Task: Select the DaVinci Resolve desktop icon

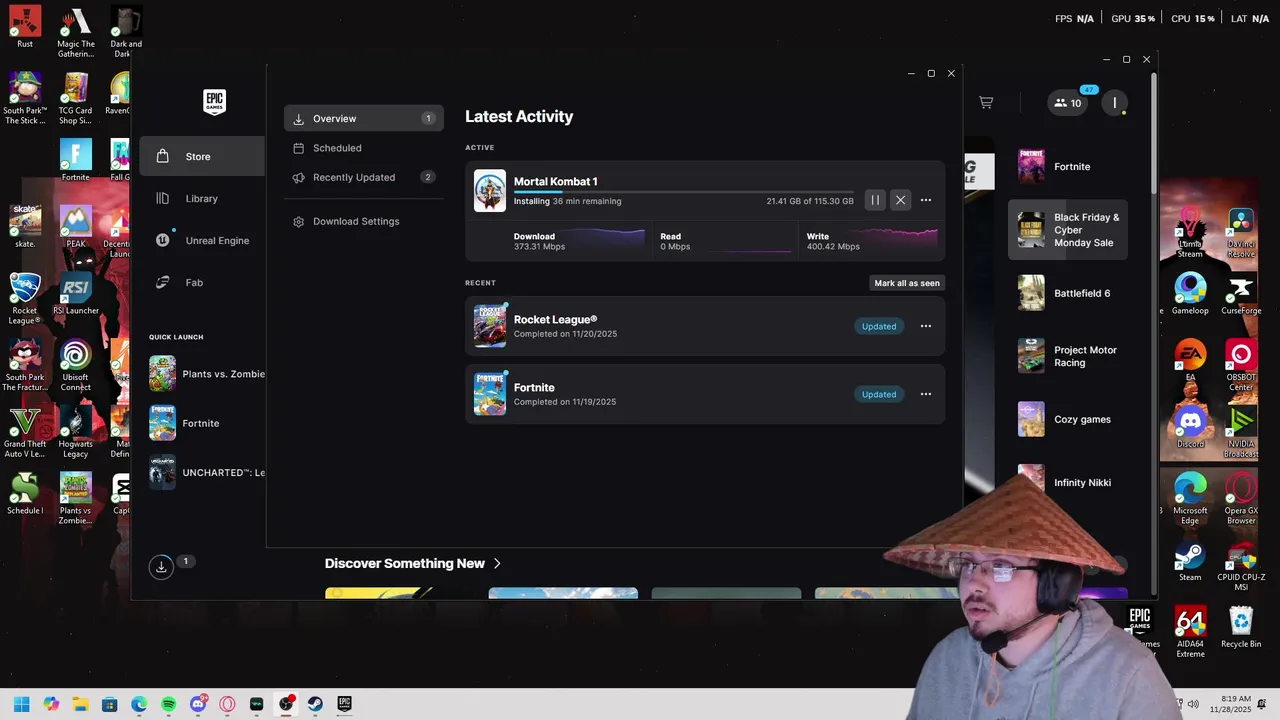Action: coord(1241,233)
